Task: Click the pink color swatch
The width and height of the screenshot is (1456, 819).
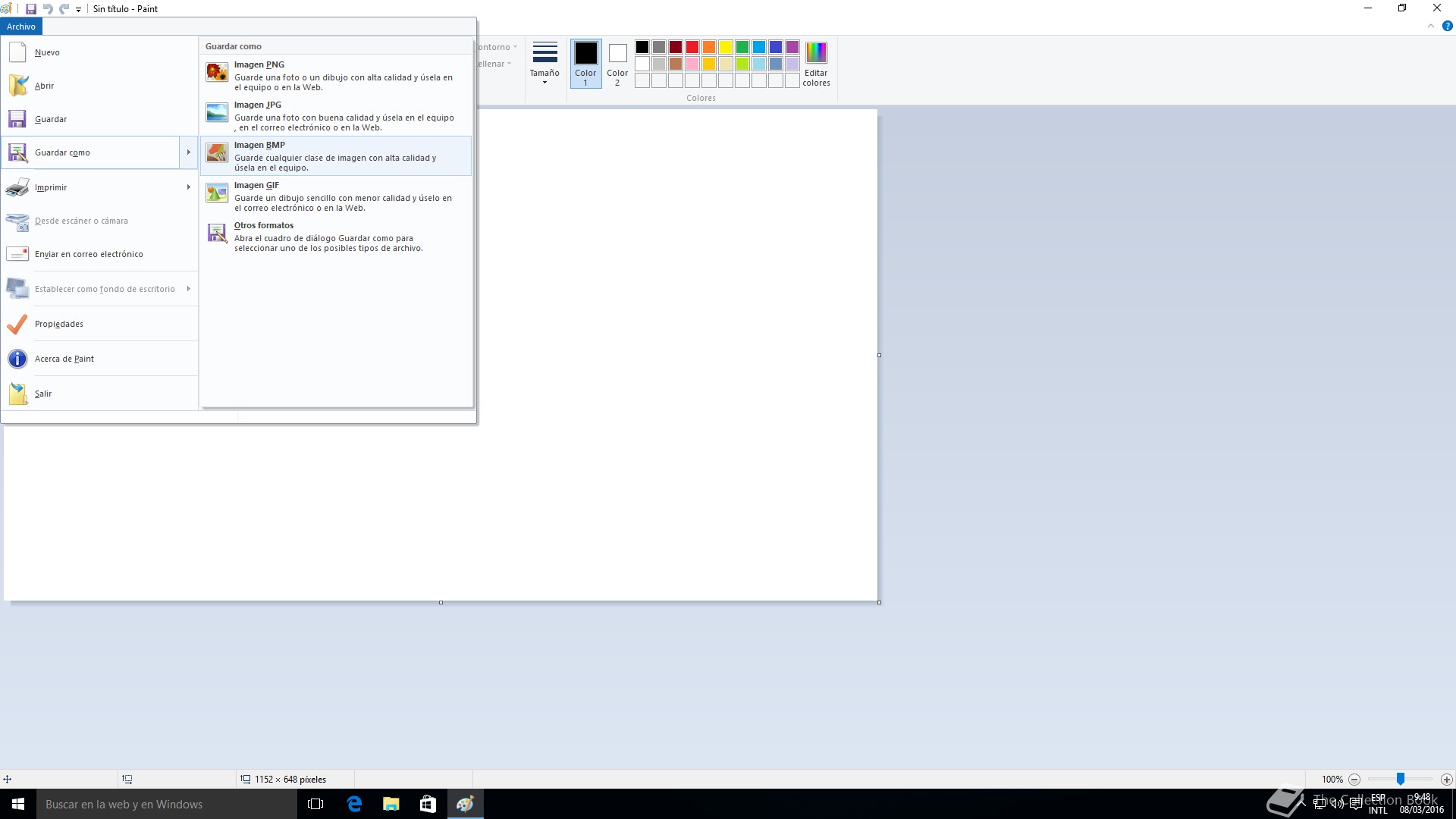Action: click(692, 64)
